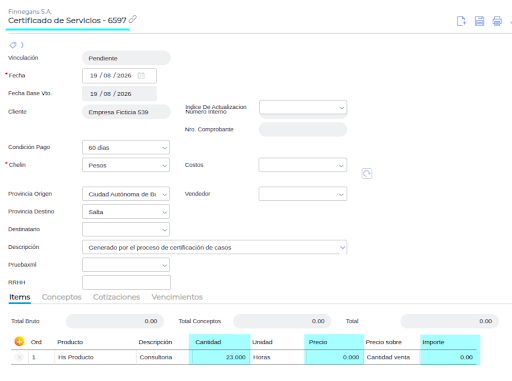Click the Nro. Comprobante field

coord(303,129)
